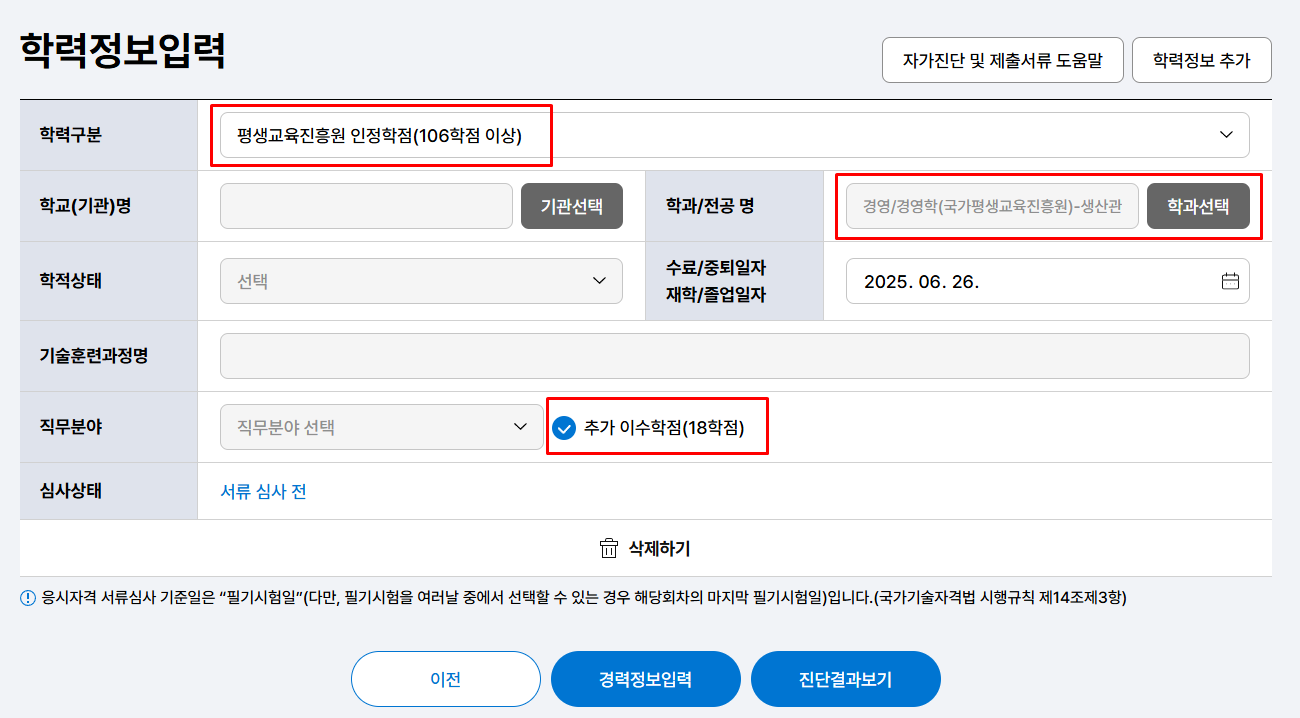Click the 학과선택 button
This screenshot has height=718, width=1300.
pyautogui.click(x=1198, y=206)
